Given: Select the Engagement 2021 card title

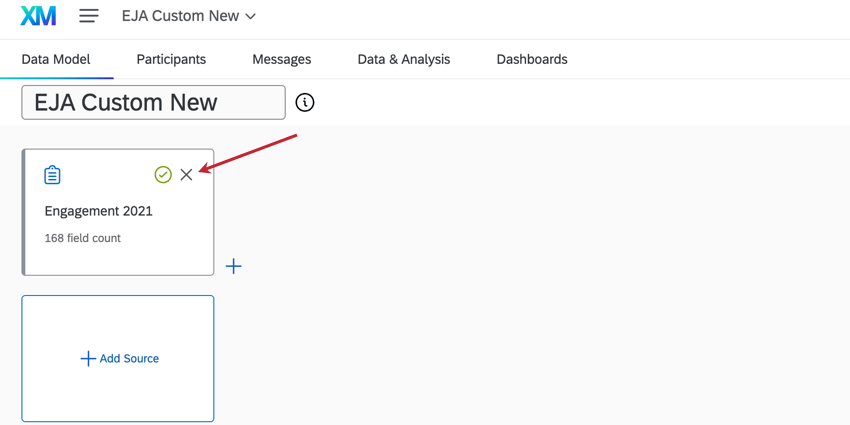Looking at the screenshot, I should point(99,211).
